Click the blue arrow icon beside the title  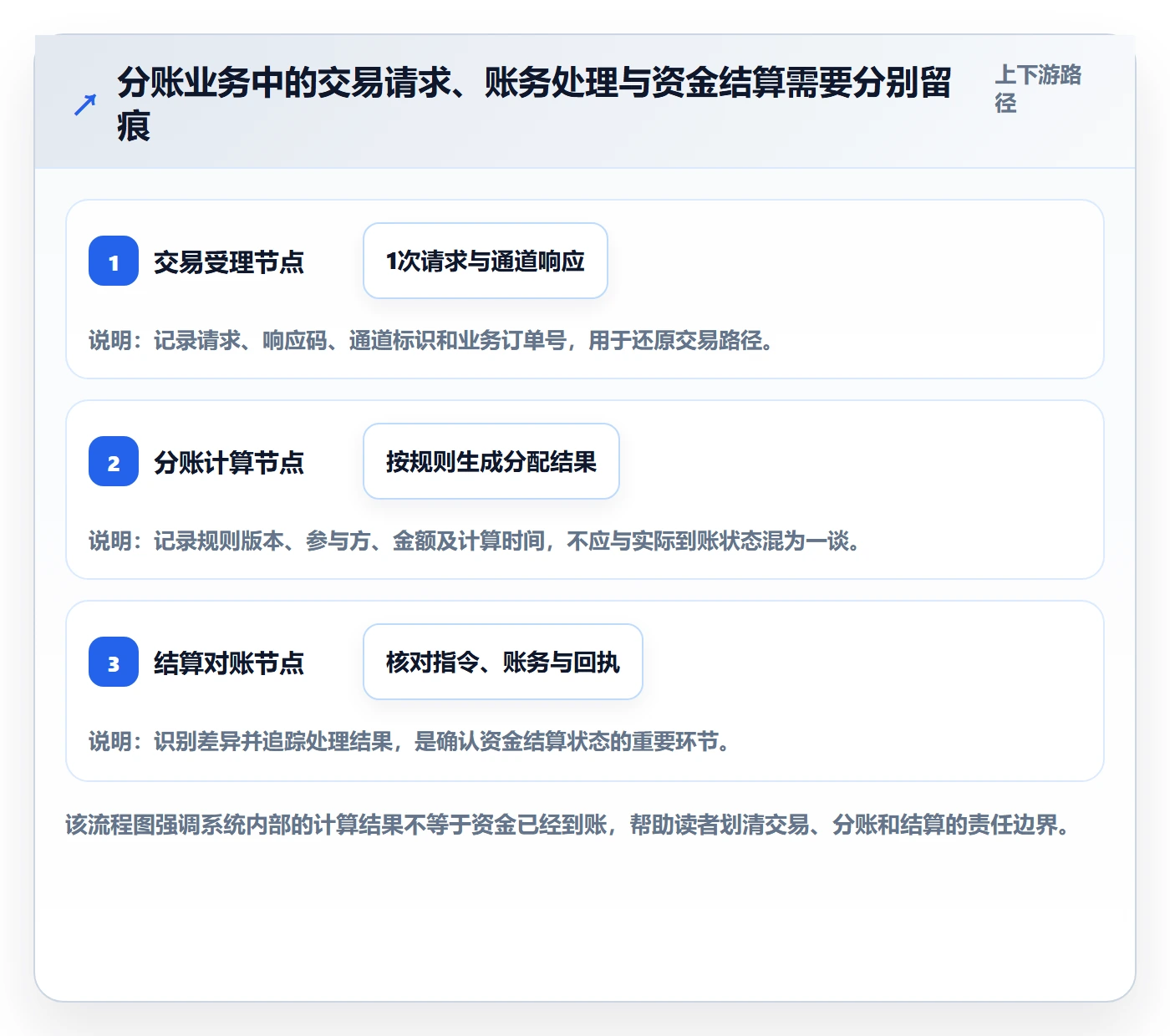click(85, 104)
